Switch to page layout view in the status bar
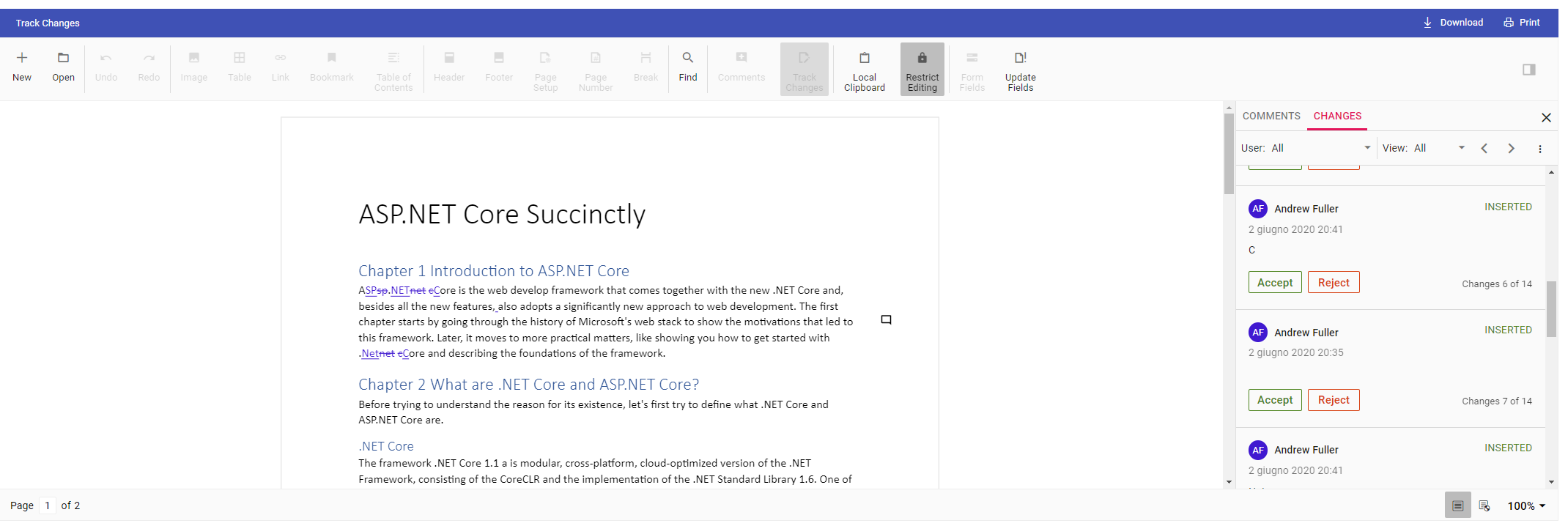The image size is (1568, 526). pyautogui.click(x=1457, y=505)
